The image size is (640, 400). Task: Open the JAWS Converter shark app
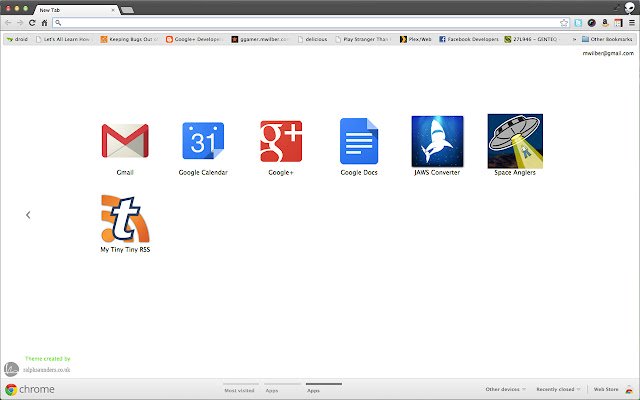click(437, 141)
